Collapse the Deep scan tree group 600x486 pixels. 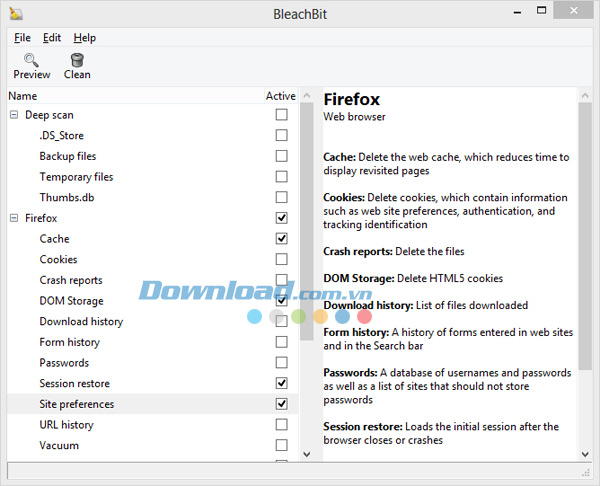pos(14,114)
